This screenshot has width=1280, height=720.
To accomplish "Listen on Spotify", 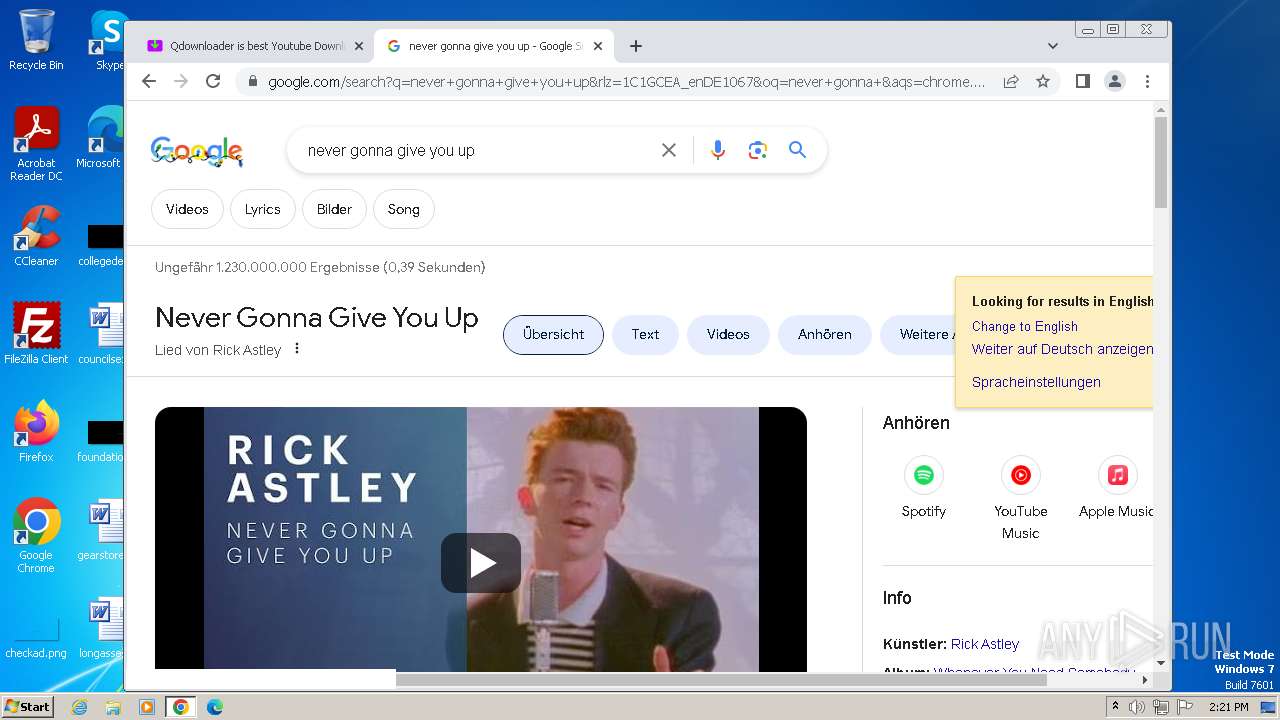I will (x=924, y=488).
